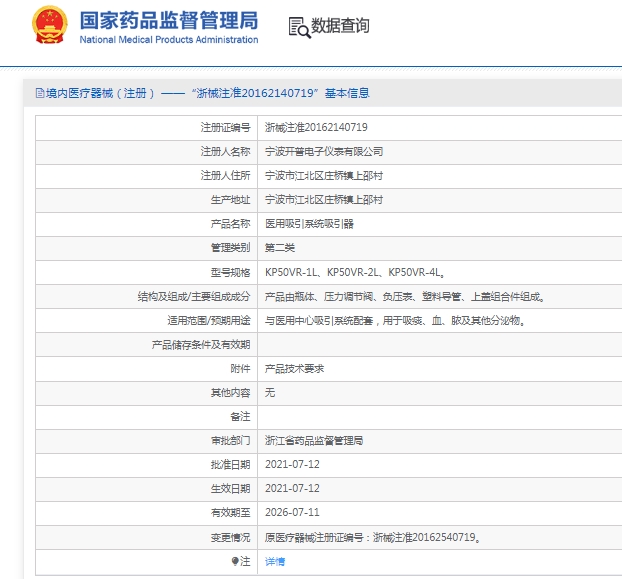Click the 注册人名称 label
This screenshot has height=579, width=622.
click(x=225, y=151)
